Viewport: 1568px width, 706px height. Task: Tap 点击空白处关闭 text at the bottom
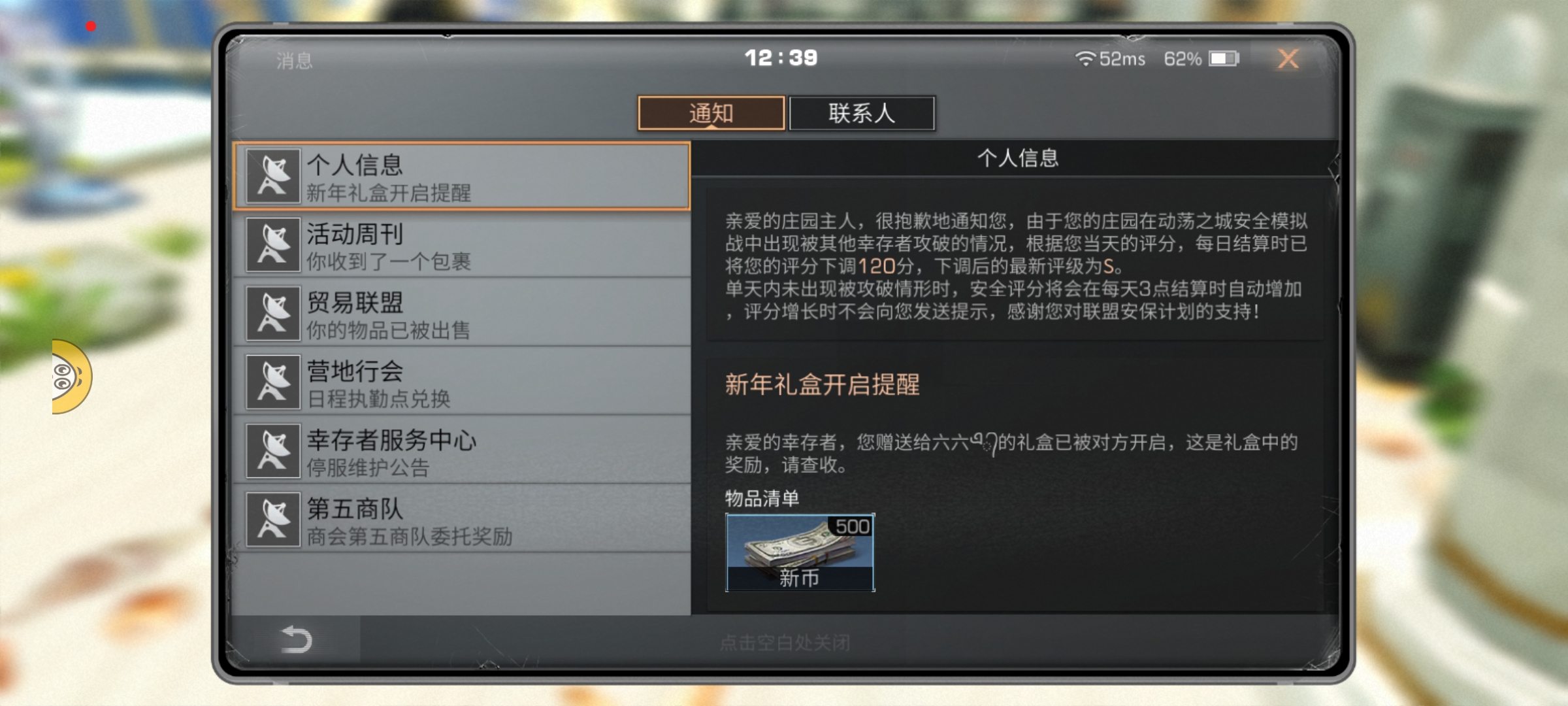[x=785, y=643]
